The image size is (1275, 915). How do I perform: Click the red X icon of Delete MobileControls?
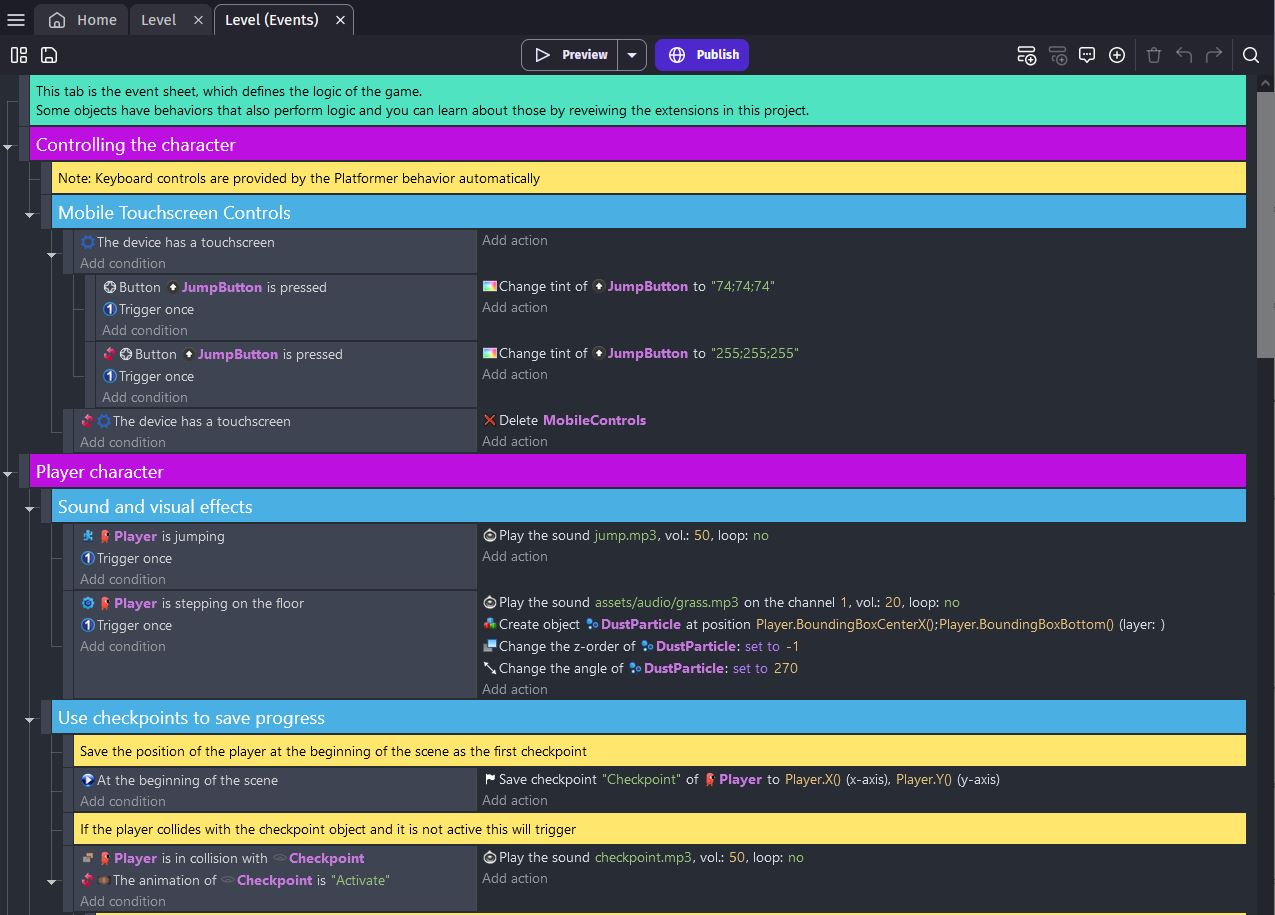tap(489, 420)
